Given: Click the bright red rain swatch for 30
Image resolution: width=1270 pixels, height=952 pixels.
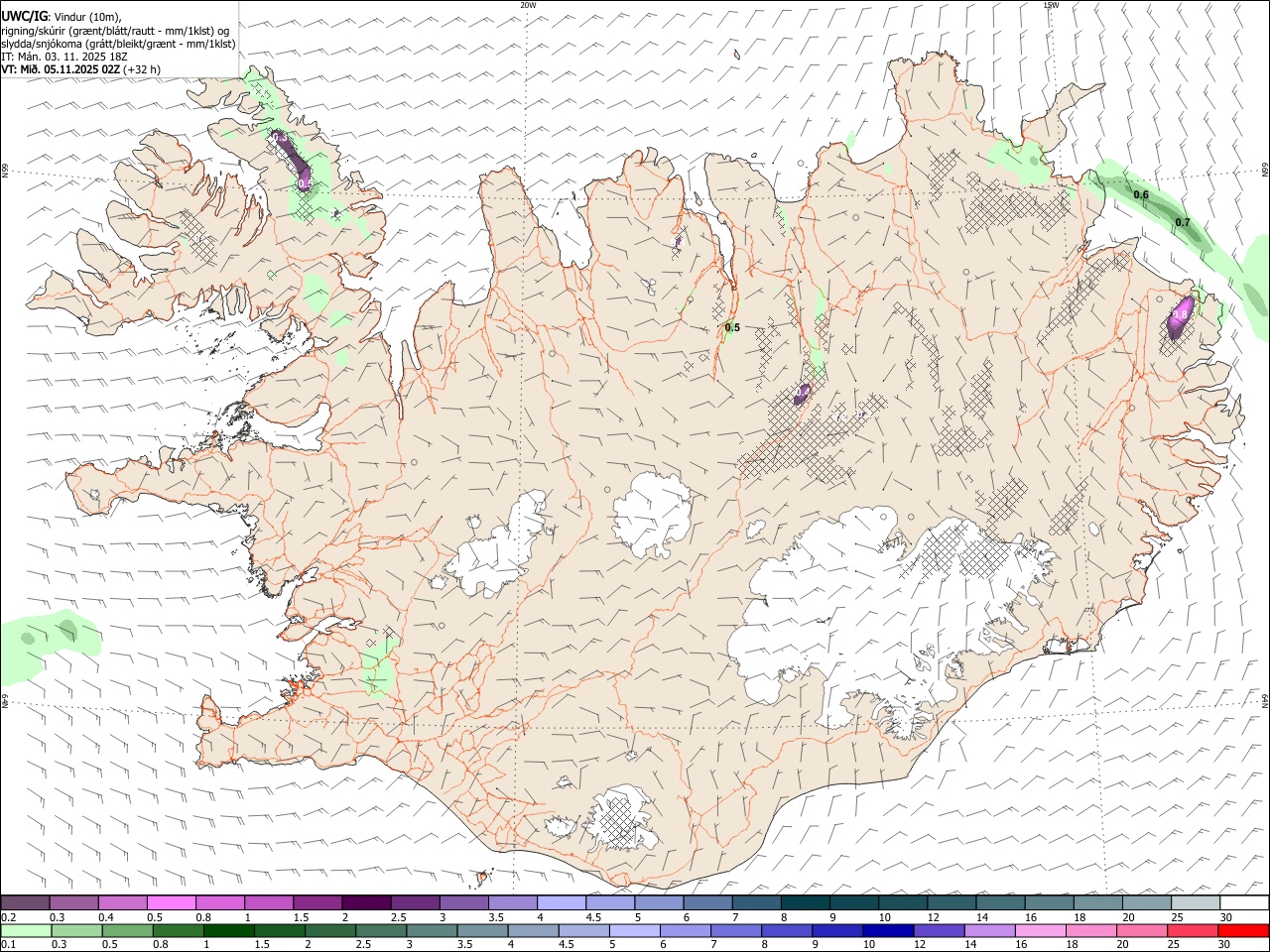Looking at the screenshot, I should pyautogui.click(x=1243, y=930).
